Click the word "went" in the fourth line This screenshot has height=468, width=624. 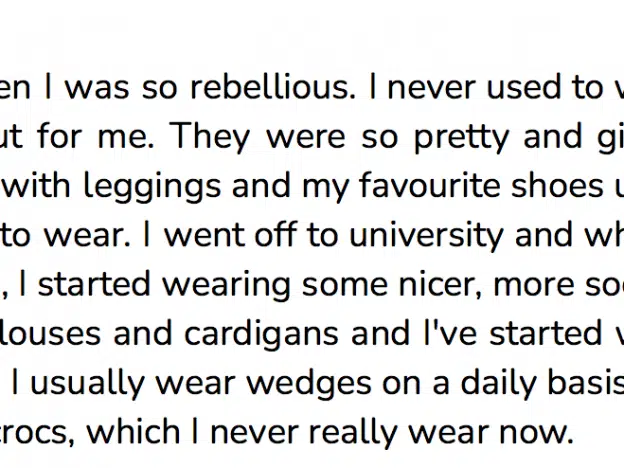coord(204,236)
